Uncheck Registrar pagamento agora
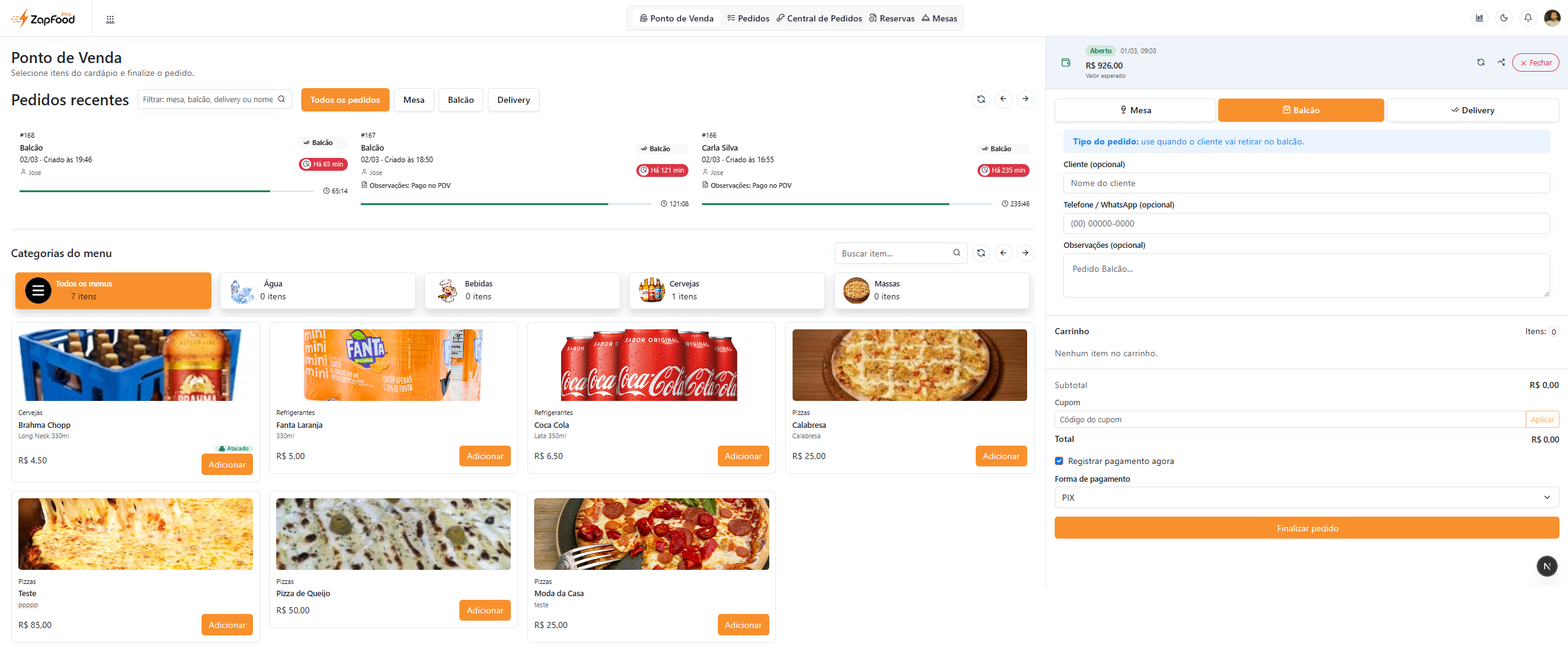This screenshot has height=658, width=1568. (x=1059, y=460)
